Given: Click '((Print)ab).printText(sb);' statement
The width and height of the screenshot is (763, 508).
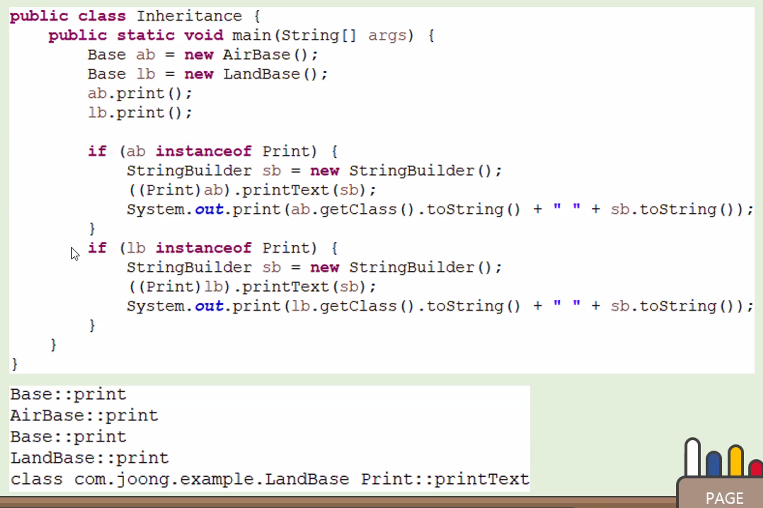Looking at the screenshot, I should tap(252, 190).
